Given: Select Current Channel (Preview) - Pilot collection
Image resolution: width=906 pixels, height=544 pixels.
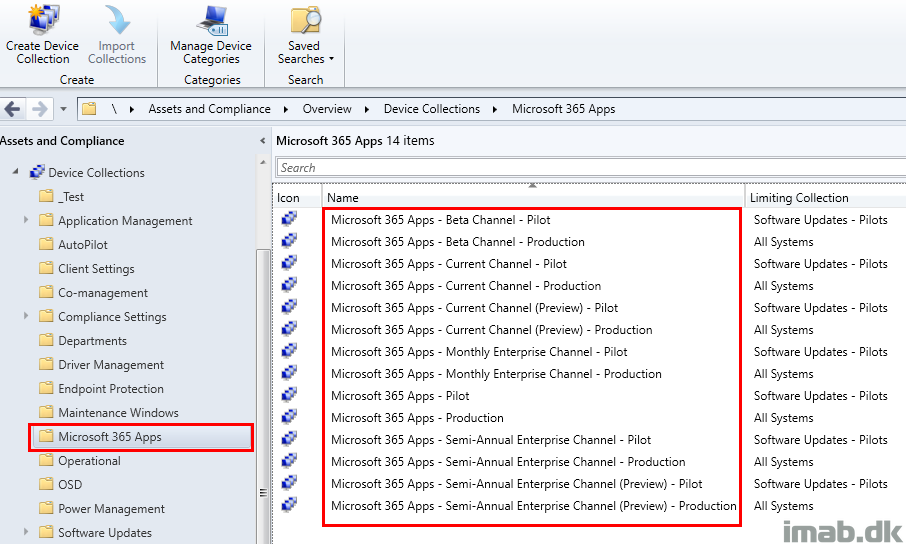Looking at the screenshot, I should (x=474, y=308).
